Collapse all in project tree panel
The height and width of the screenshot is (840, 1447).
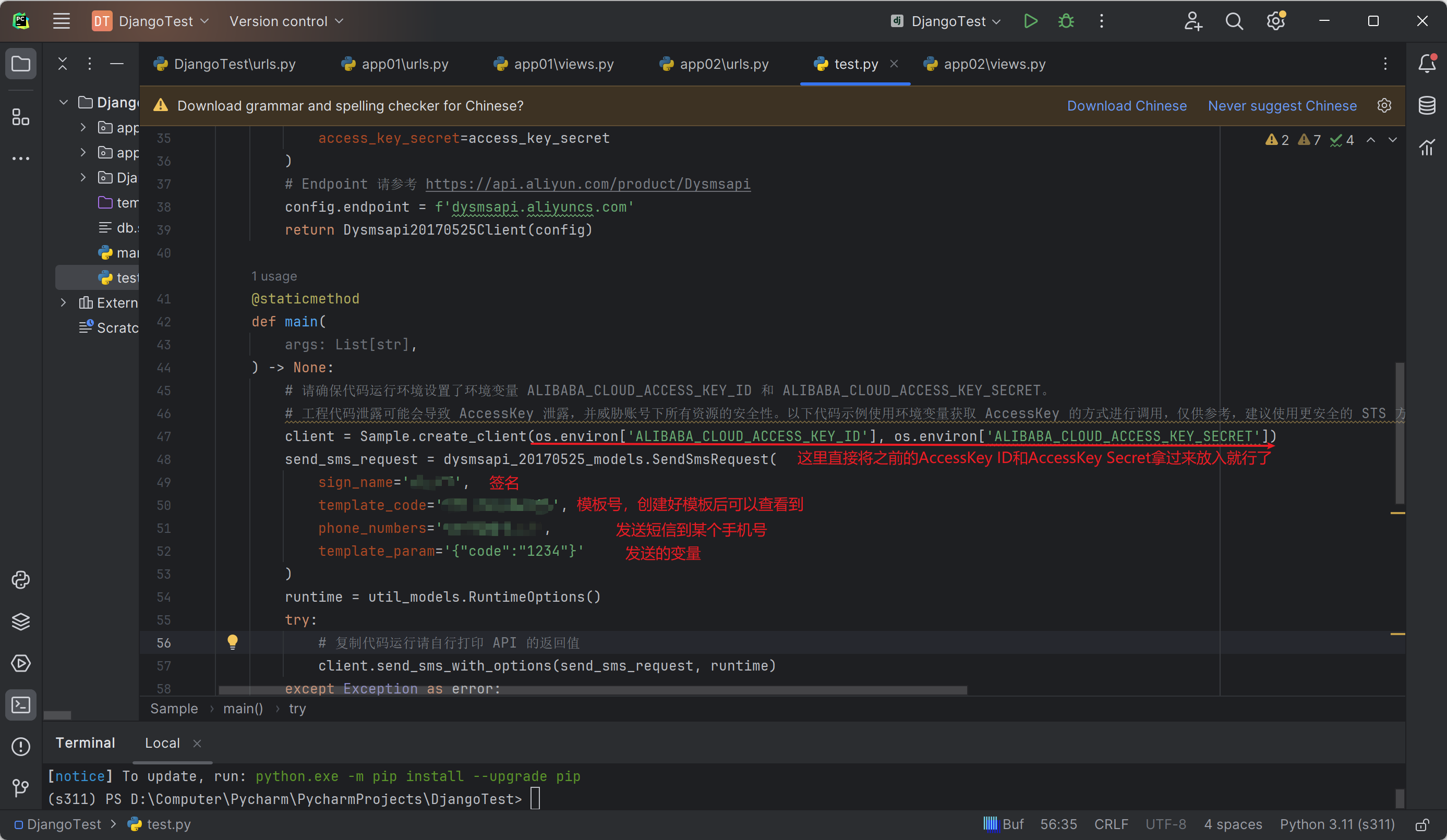63,64
